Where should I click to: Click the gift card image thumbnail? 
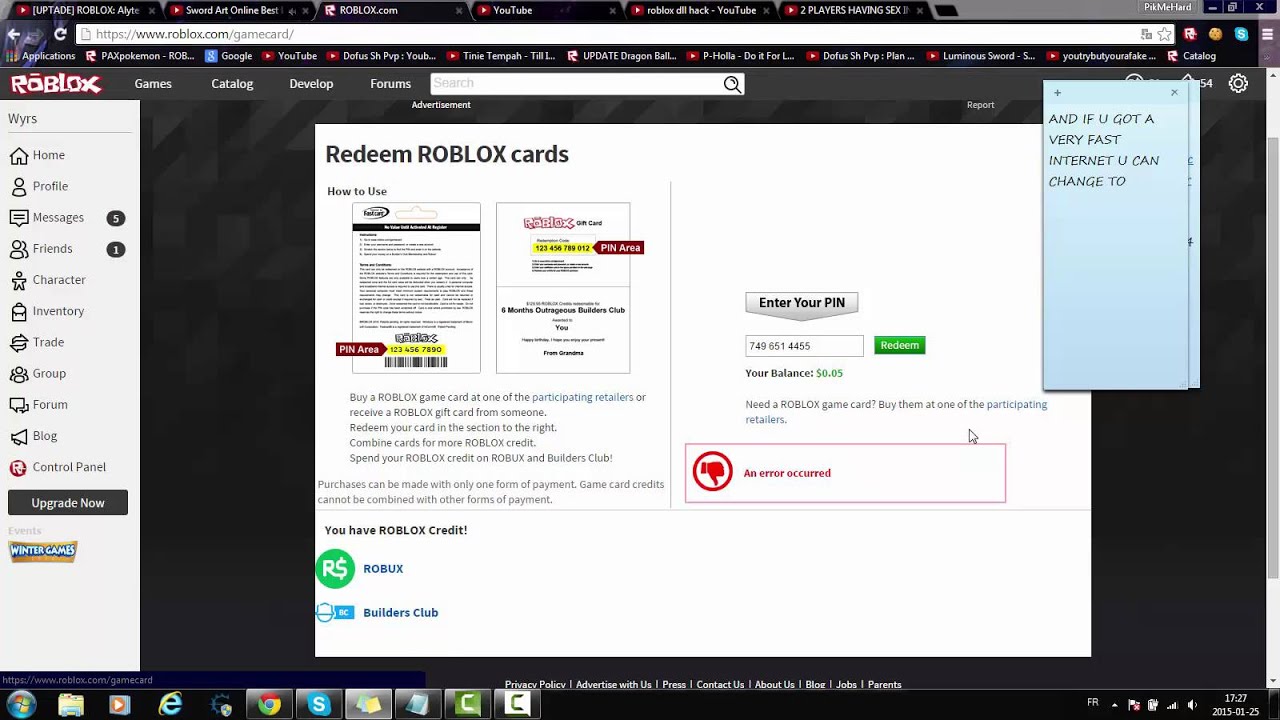click(563, 288)
